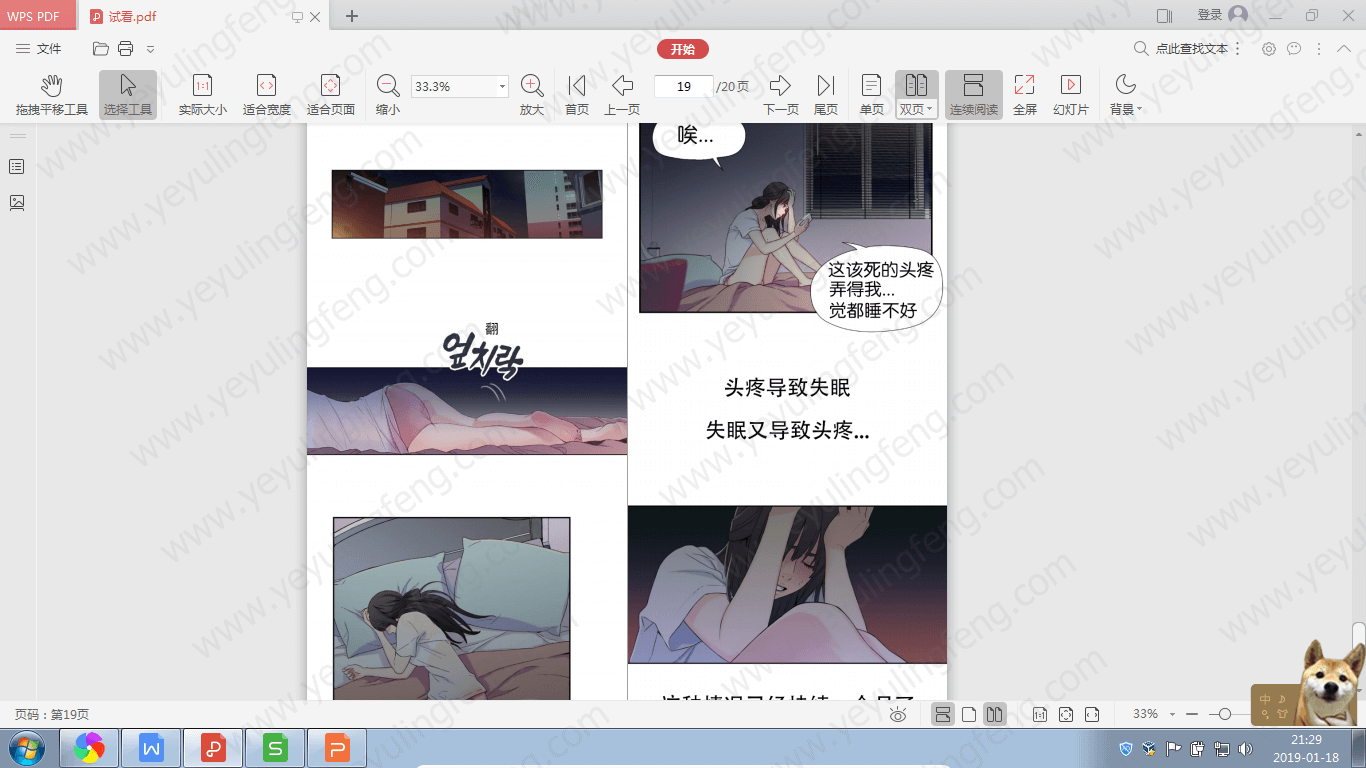This screenshot has height=768, width=1366.
Task: Go to the previous page (上一页)
Action: 622,95
